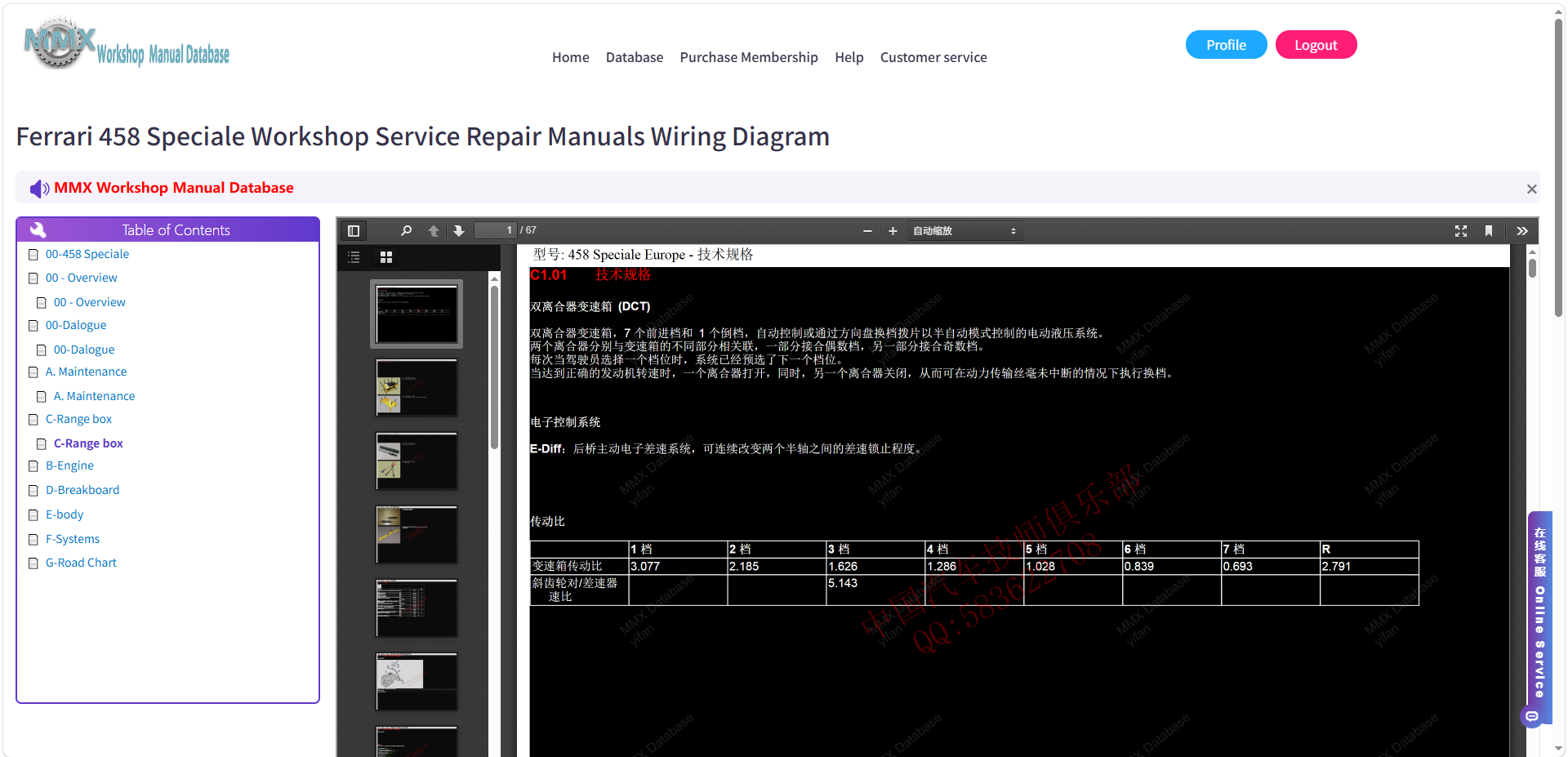Open G-Road Chart in contents
This screenshot has height=757, width=1568.
[81, 563]
